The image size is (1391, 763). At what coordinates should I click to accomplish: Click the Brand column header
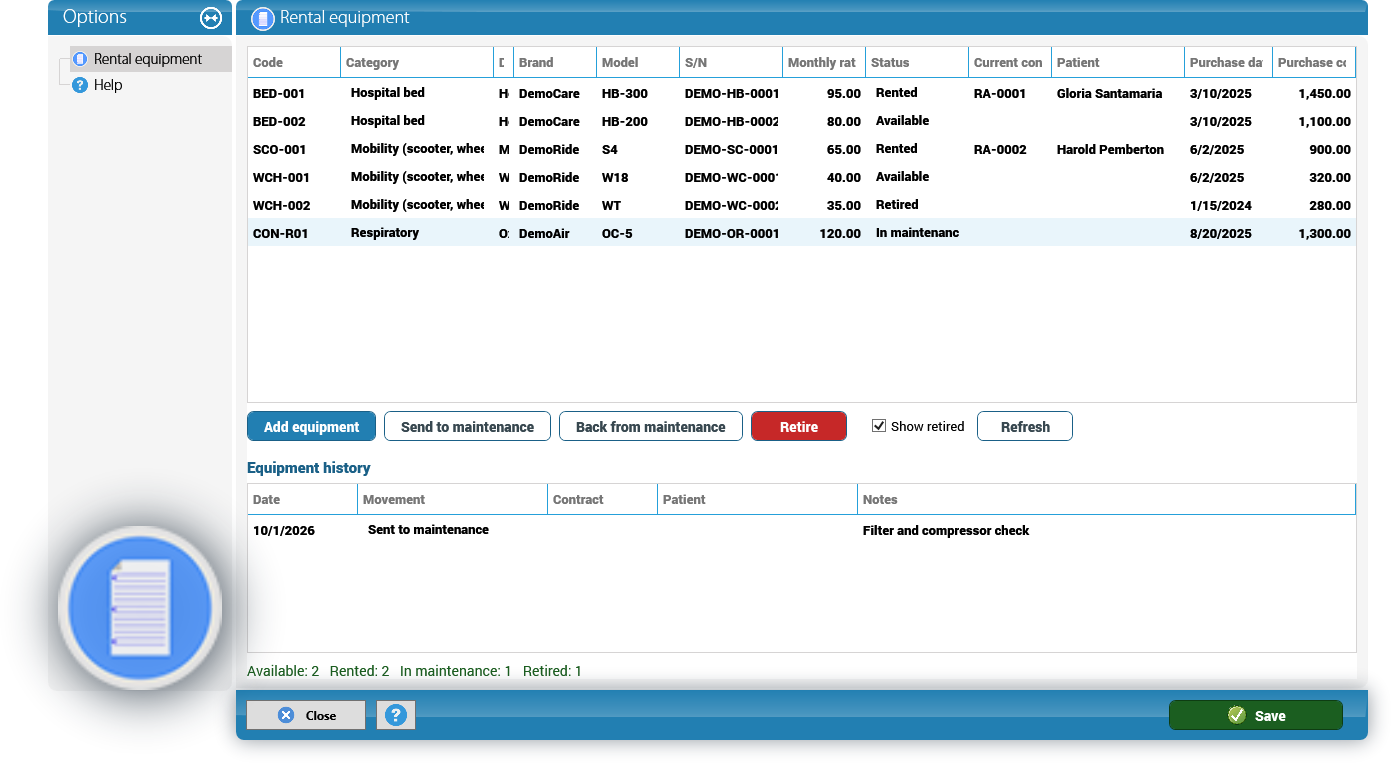(555, 62)
